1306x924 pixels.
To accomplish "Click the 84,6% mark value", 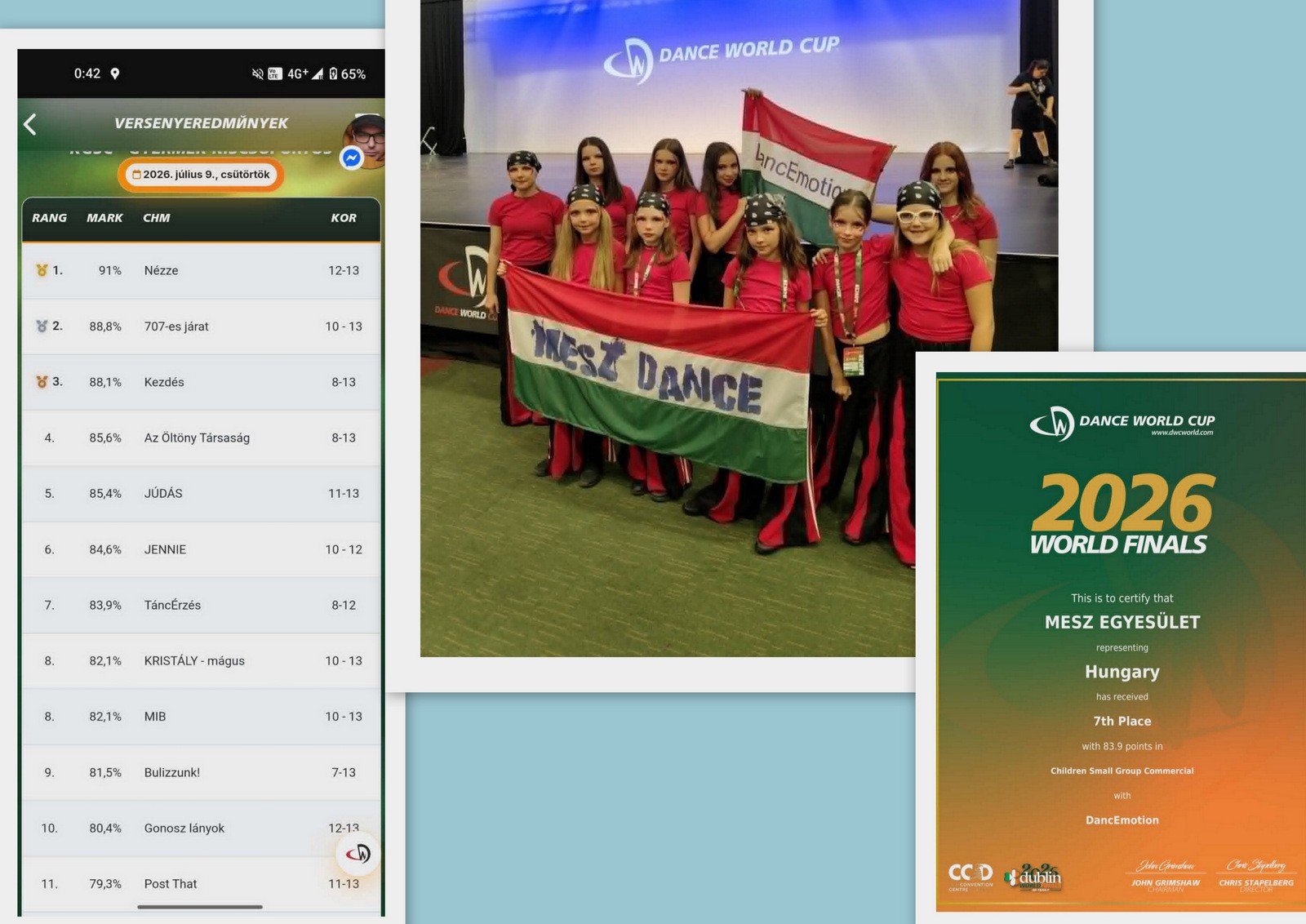I will click(105, 549).
